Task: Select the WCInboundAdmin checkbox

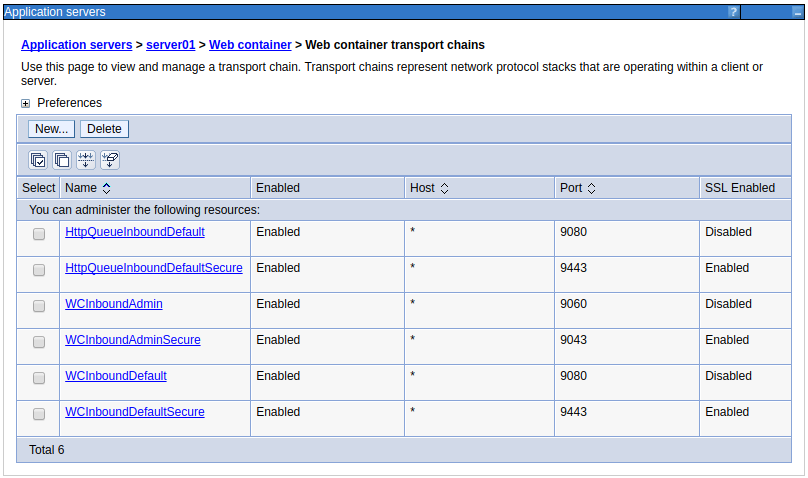Action: (39, 306)
